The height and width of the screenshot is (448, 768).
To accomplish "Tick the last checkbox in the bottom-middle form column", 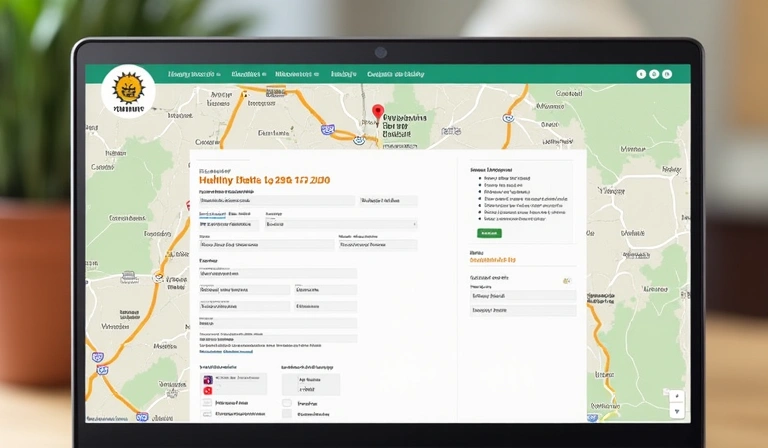I will (287, 413).
